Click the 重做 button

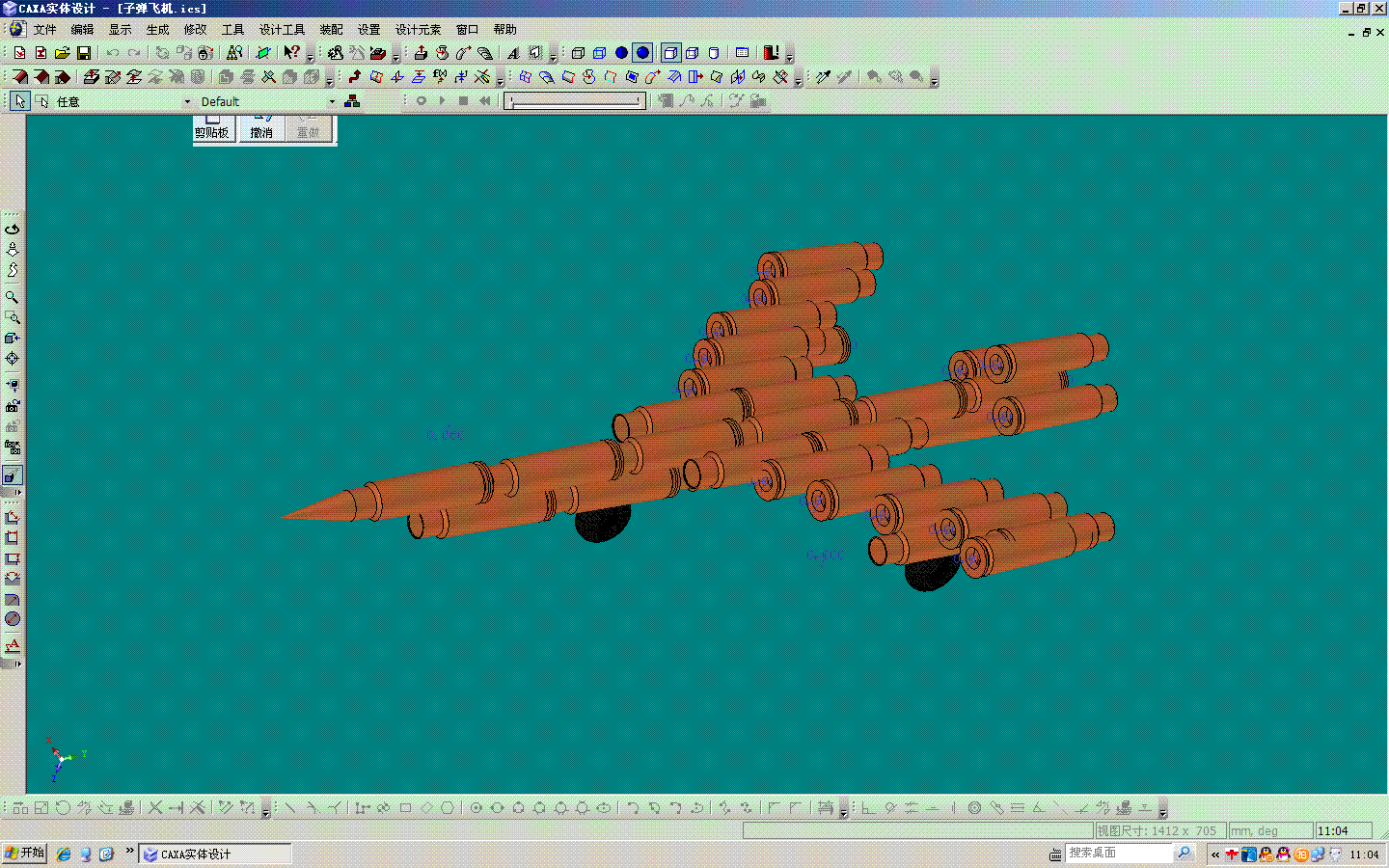point(309,128)
